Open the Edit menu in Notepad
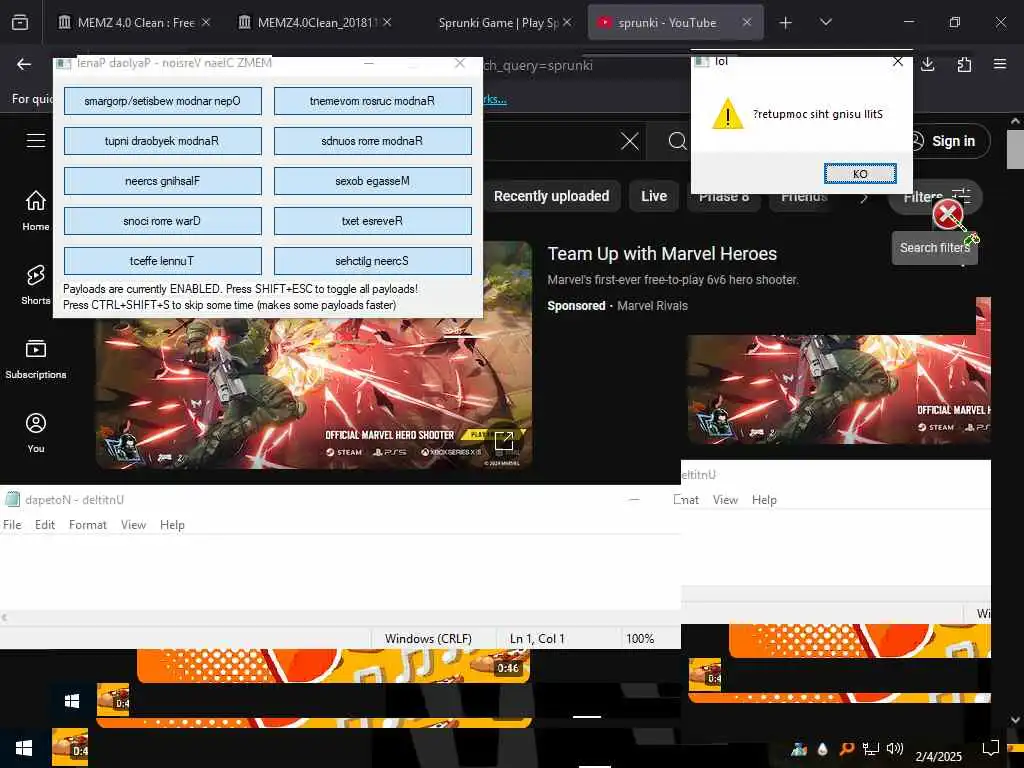Viewport: 1024px width, 768px height. [44, 524]
